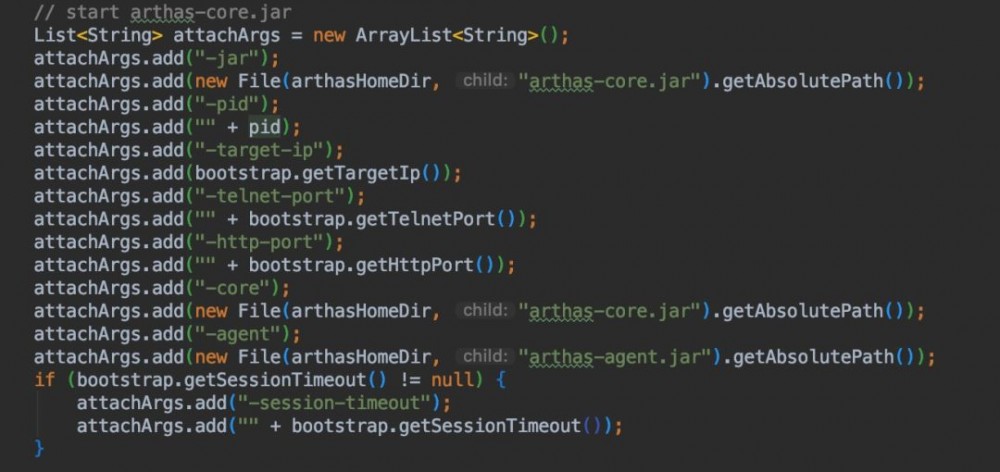Click the "child:" hint before "arthas-agent.jar"

(x=485, y=357)
